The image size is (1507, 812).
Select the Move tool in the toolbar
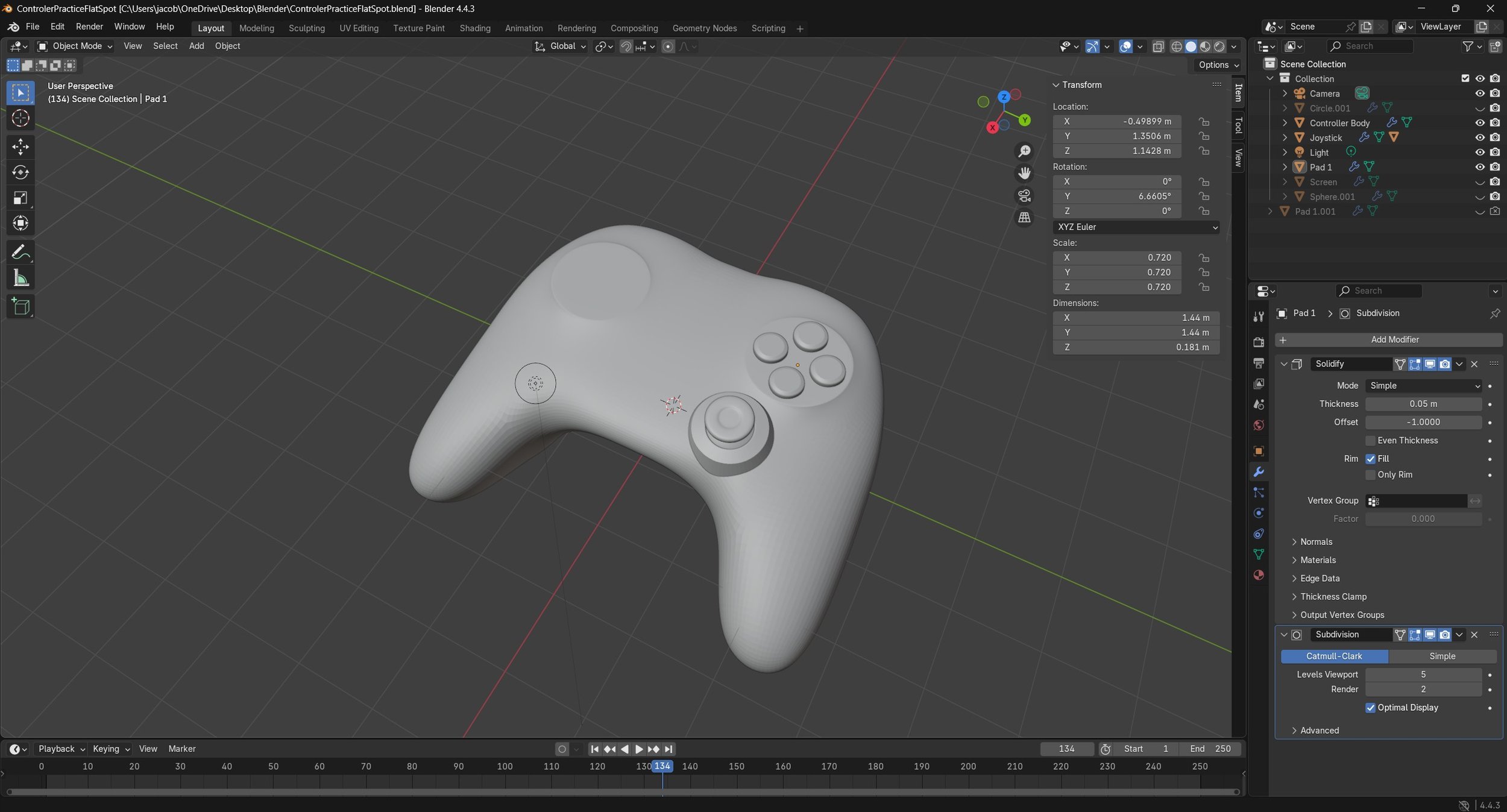pyautogui.click(x=20, y=146)
